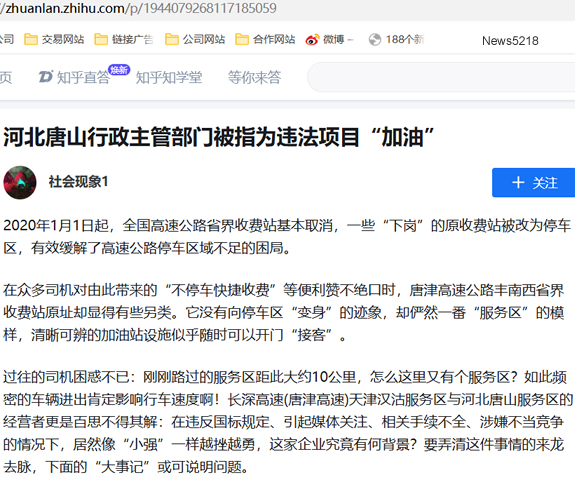Open the 知乎知学堂 tab
The image size is (579, 487).
point(169,78)
